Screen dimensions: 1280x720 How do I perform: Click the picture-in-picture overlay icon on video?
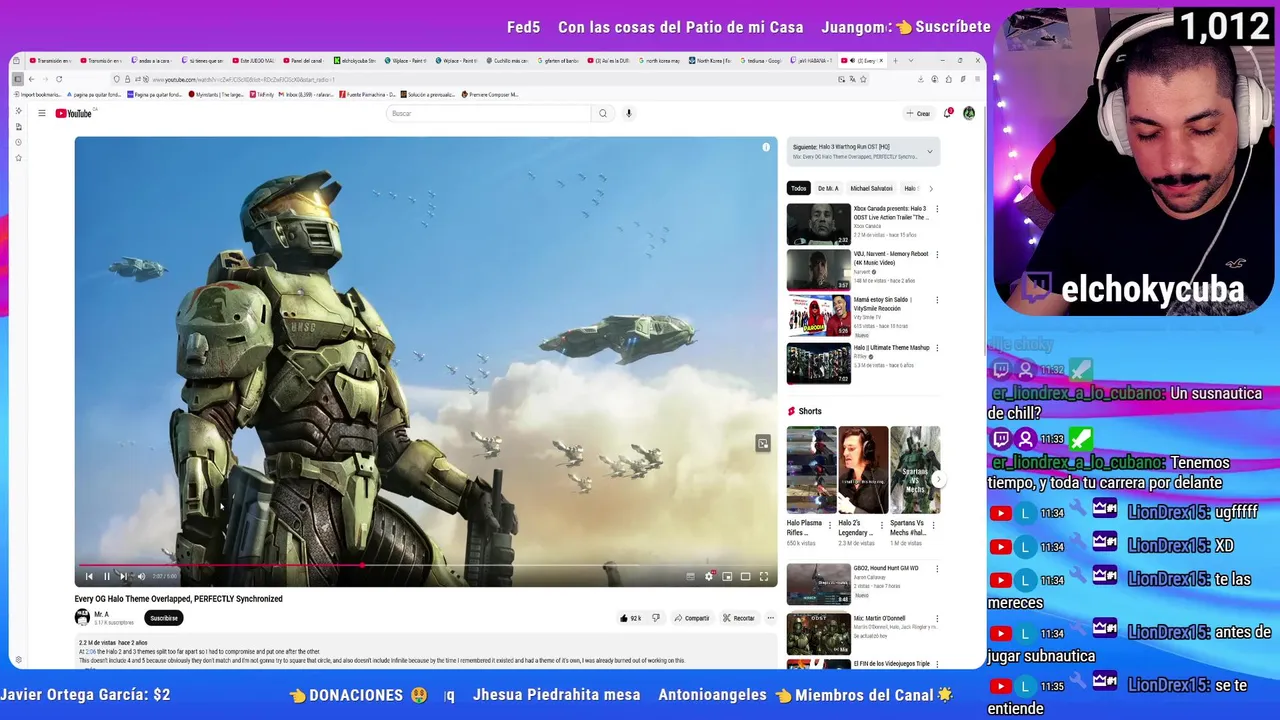pyautogui.click(x=763, y=443)
